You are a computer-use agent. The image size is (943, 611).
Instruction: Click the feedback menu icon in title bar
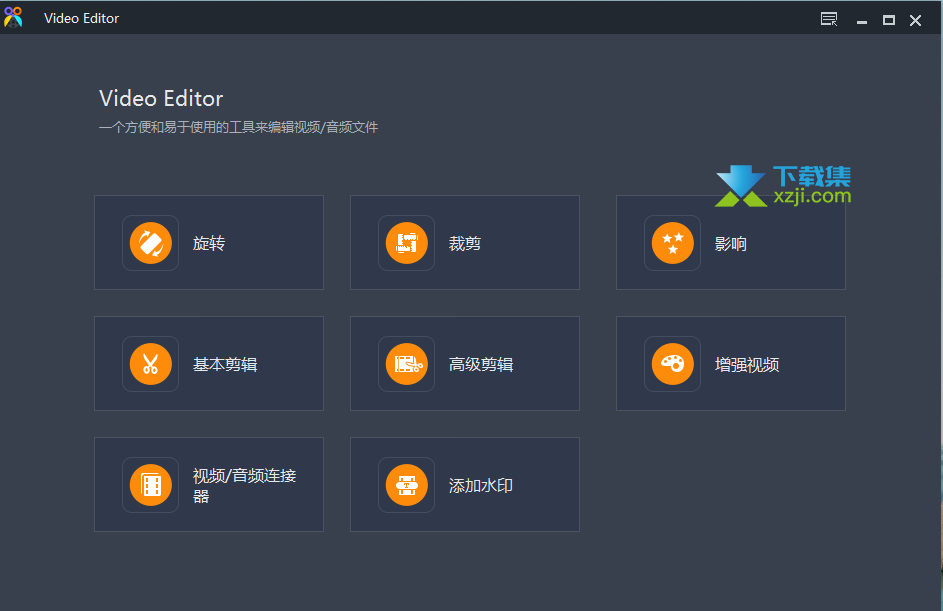[x=829, y=19]
